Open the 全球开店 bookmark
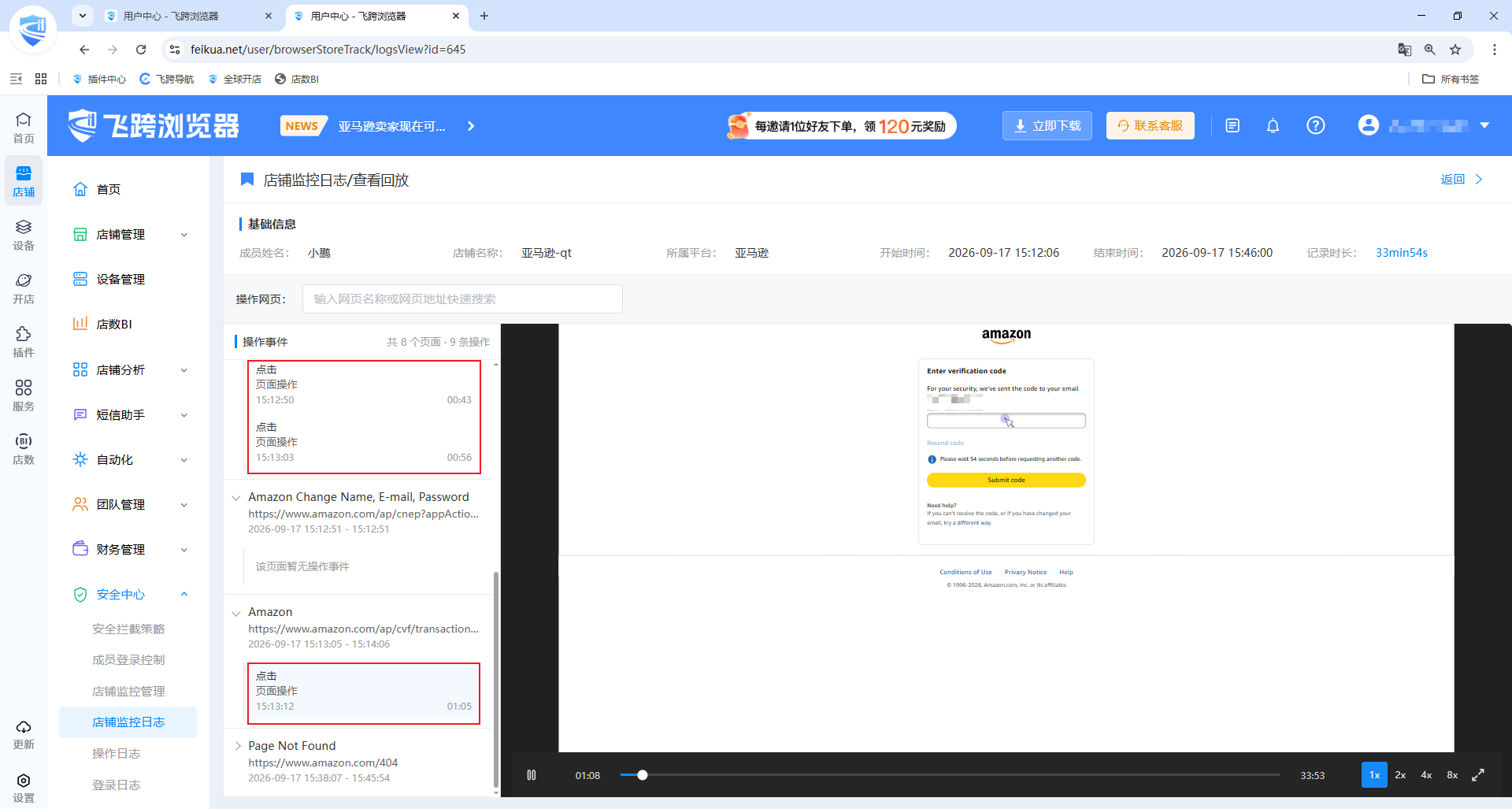 point(235,79)
